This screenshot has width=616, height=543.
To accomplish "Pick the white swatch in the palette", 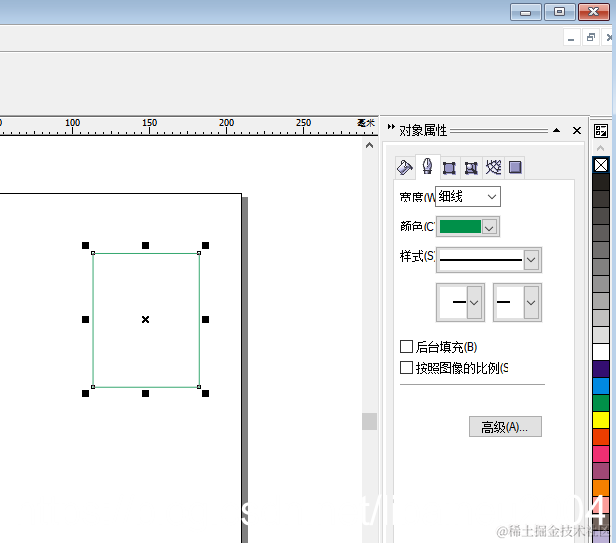I will tap(601, 352).
